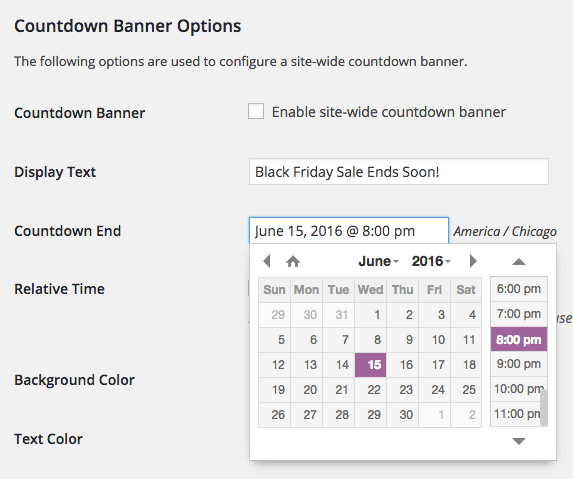The image size is (573, 479).
Task: Pick June 17 in the calendar
Action: [x=435, y=365]
